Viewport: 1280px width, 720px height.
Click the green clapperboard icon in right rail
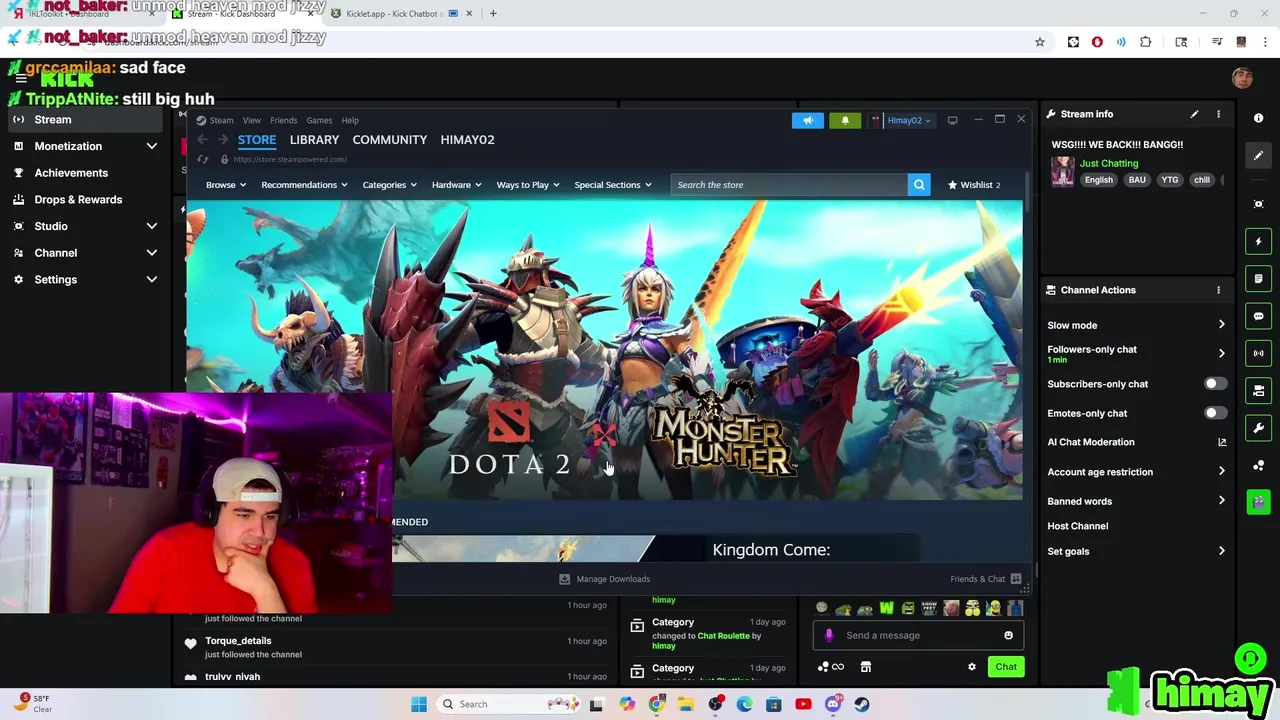(x=1259, y=502)
